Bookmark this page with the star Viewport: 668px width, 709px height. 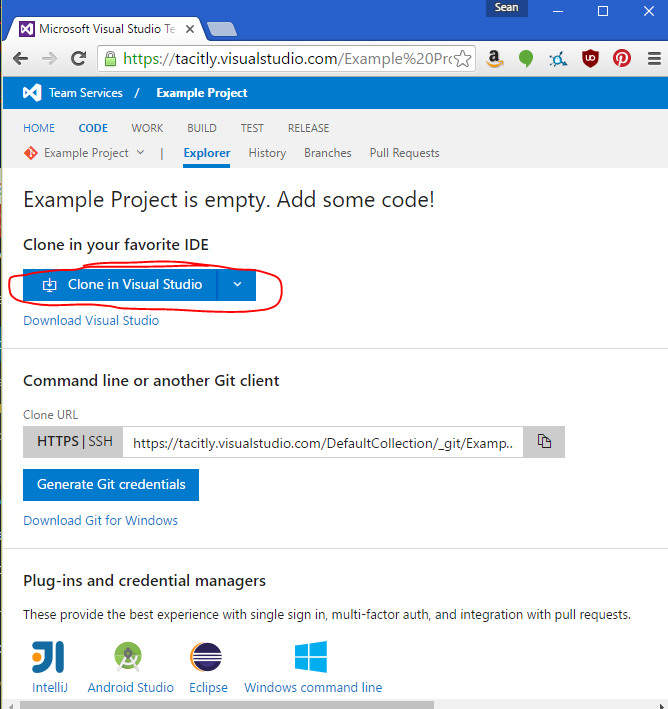pos(463,58)
